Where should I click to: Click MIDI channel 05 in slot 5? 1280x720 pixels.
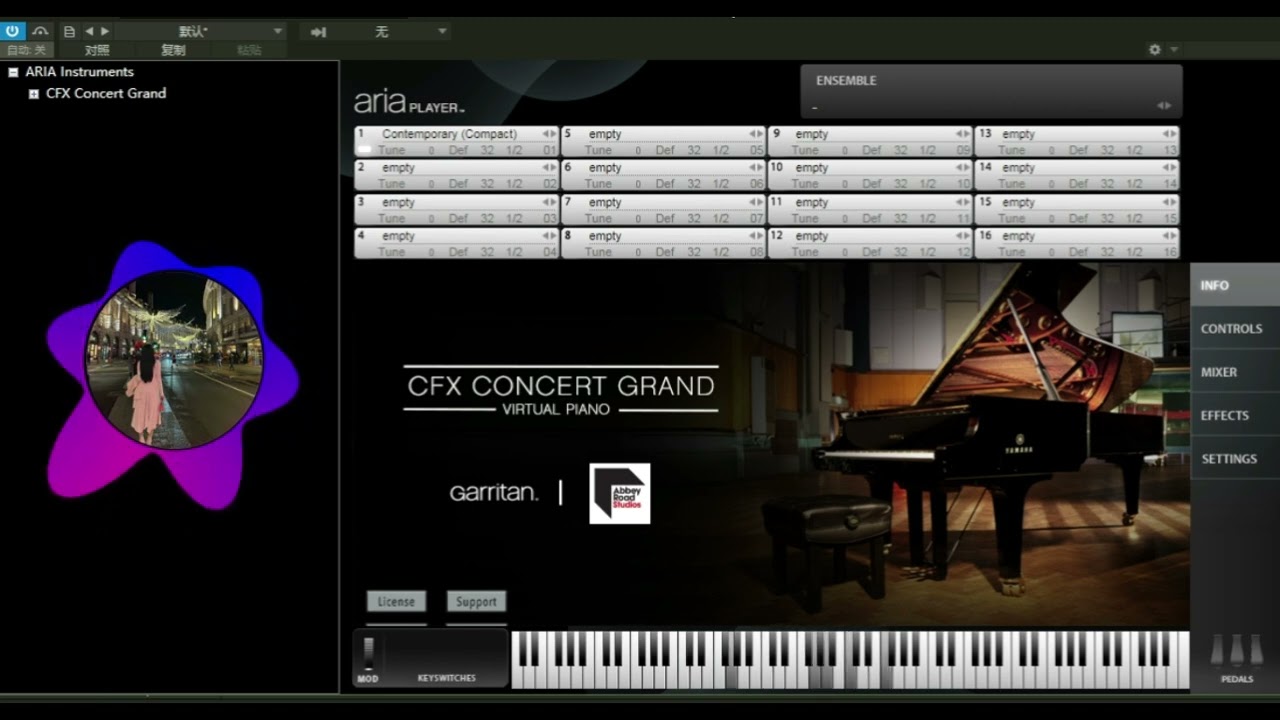[756, 151]
